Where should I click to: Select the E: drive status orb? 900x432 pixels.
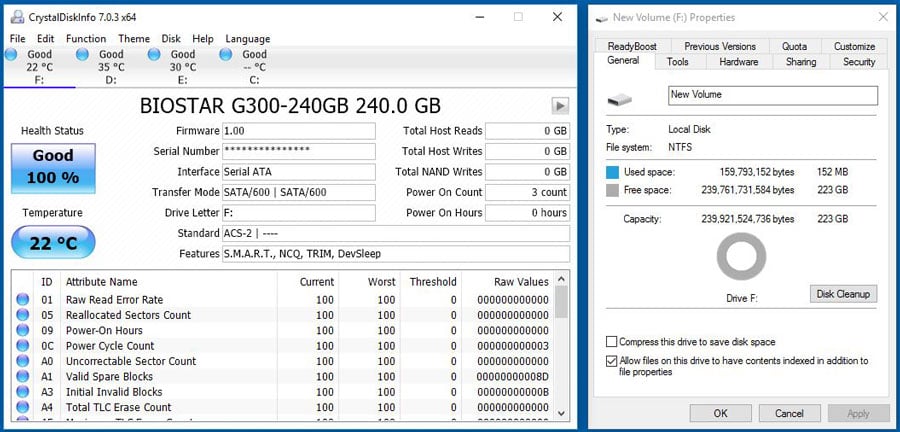click(x=154, y=55)
